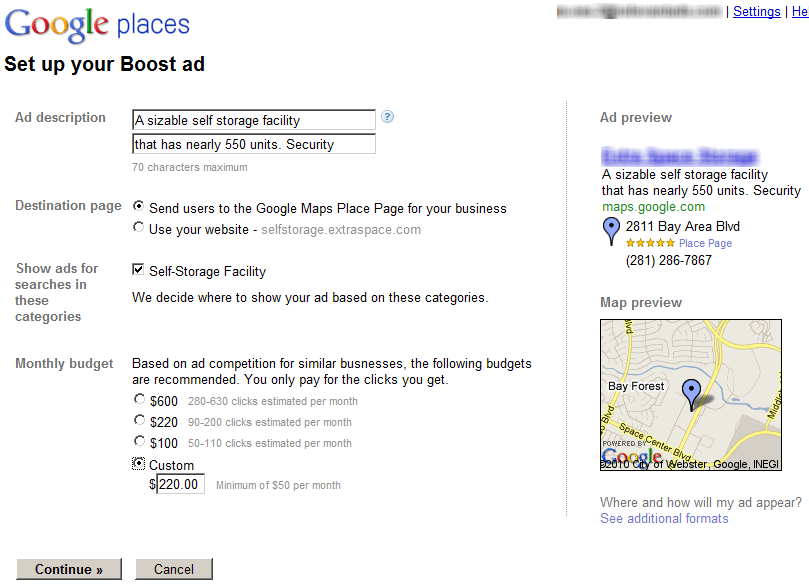Click the blue map pin in ad preview

(x=611, y=233)
